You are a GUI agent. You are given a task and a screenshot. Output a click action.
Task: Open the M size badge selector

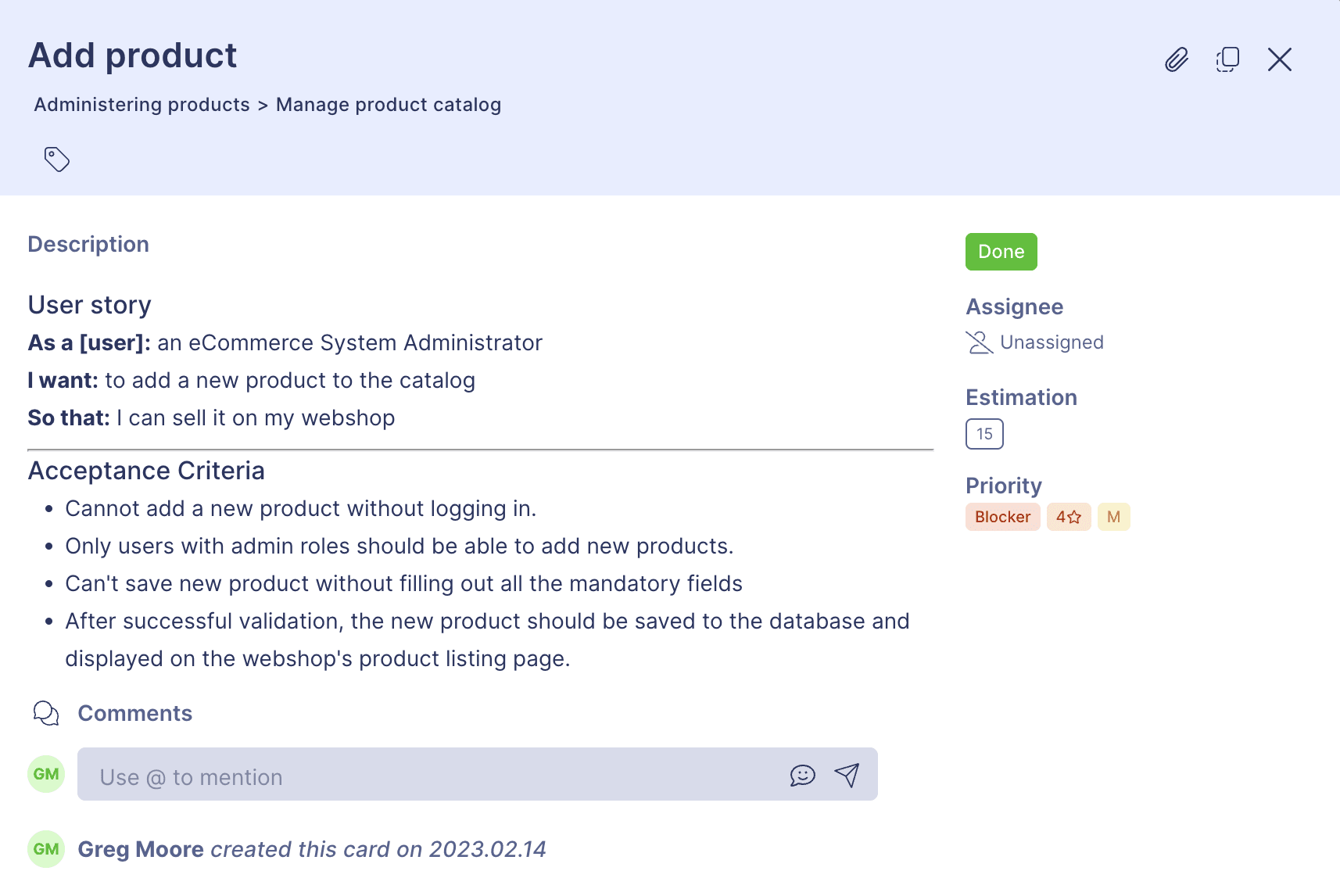[1113, 516]
